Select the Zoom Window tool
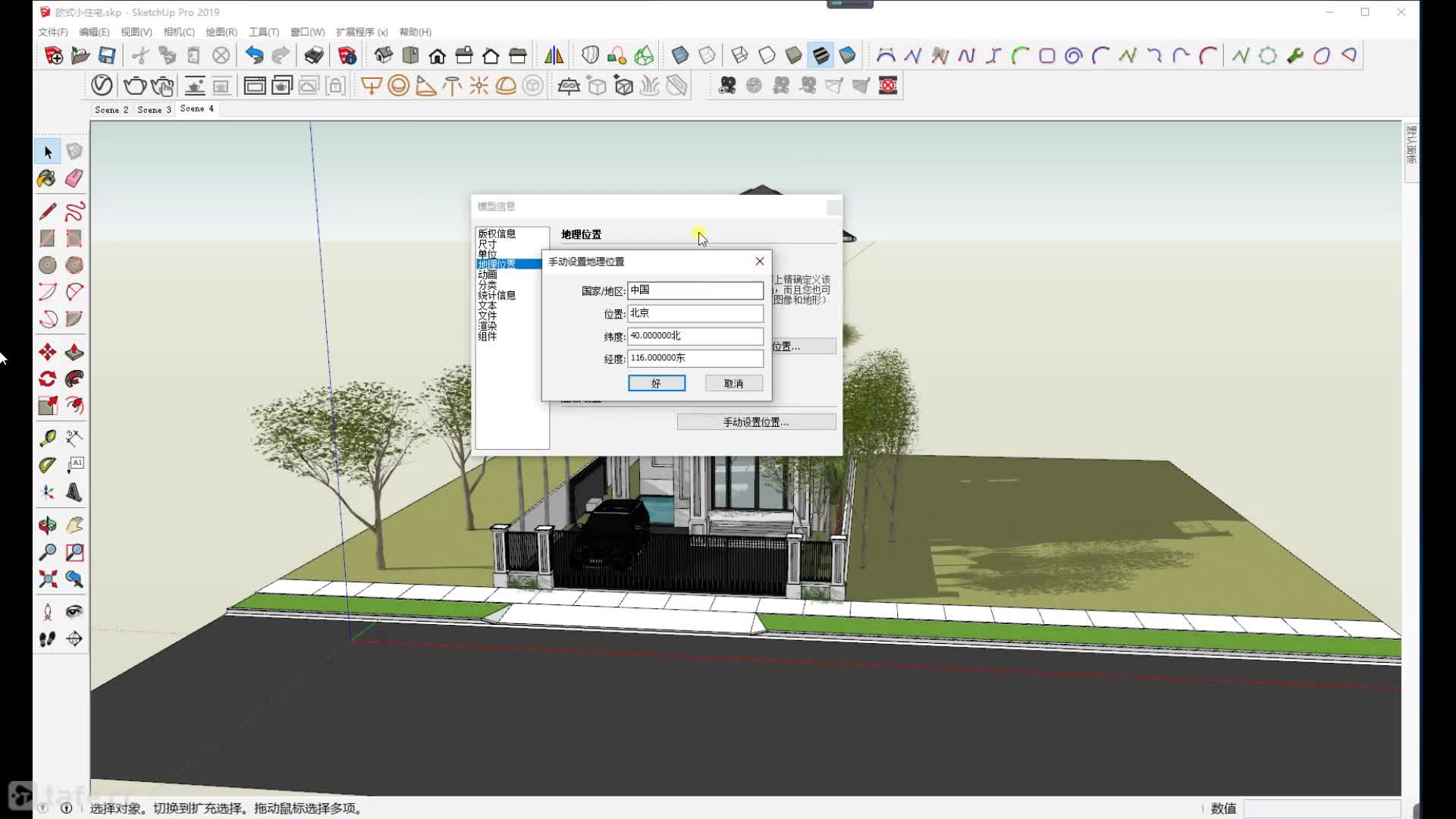This screenshot has width=1456, height=819. [x=74, y=552]
